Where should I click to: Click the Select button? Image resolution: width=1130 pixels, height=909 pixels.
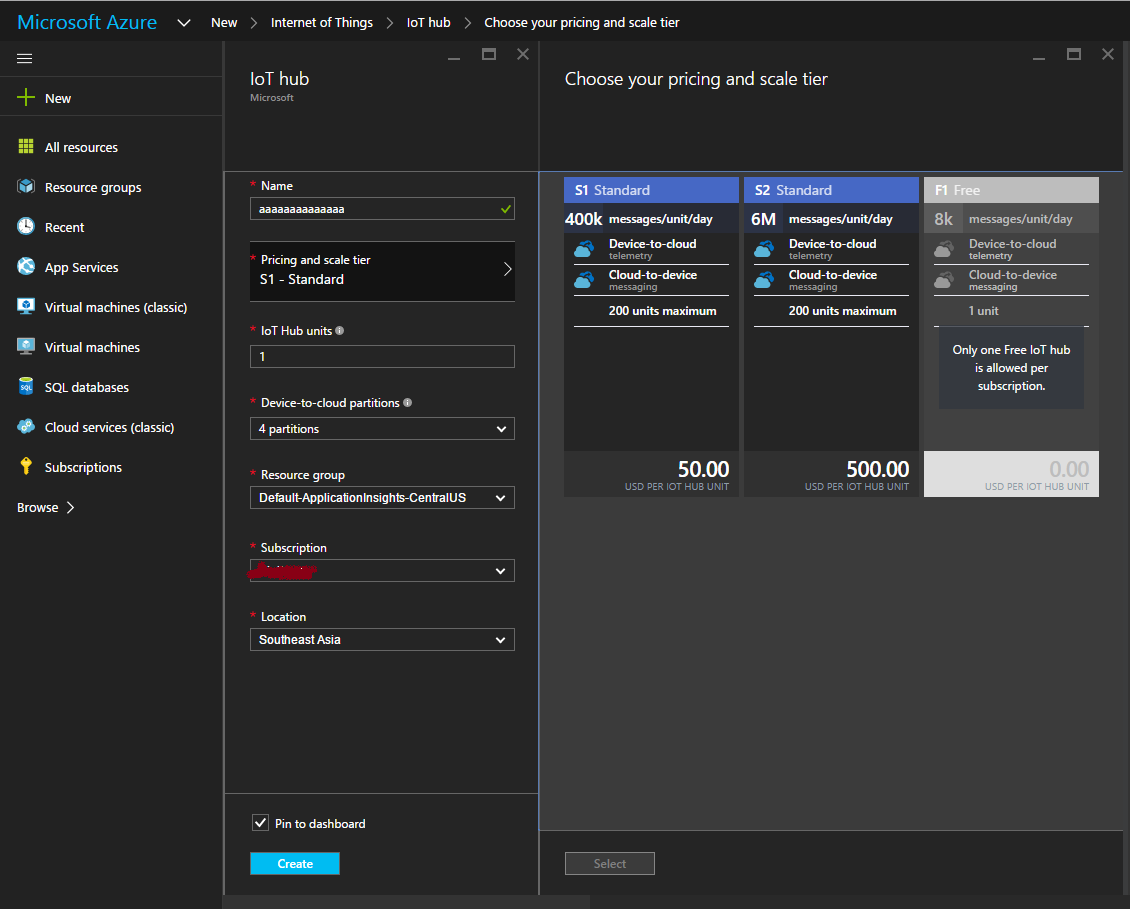pos(610,863)
